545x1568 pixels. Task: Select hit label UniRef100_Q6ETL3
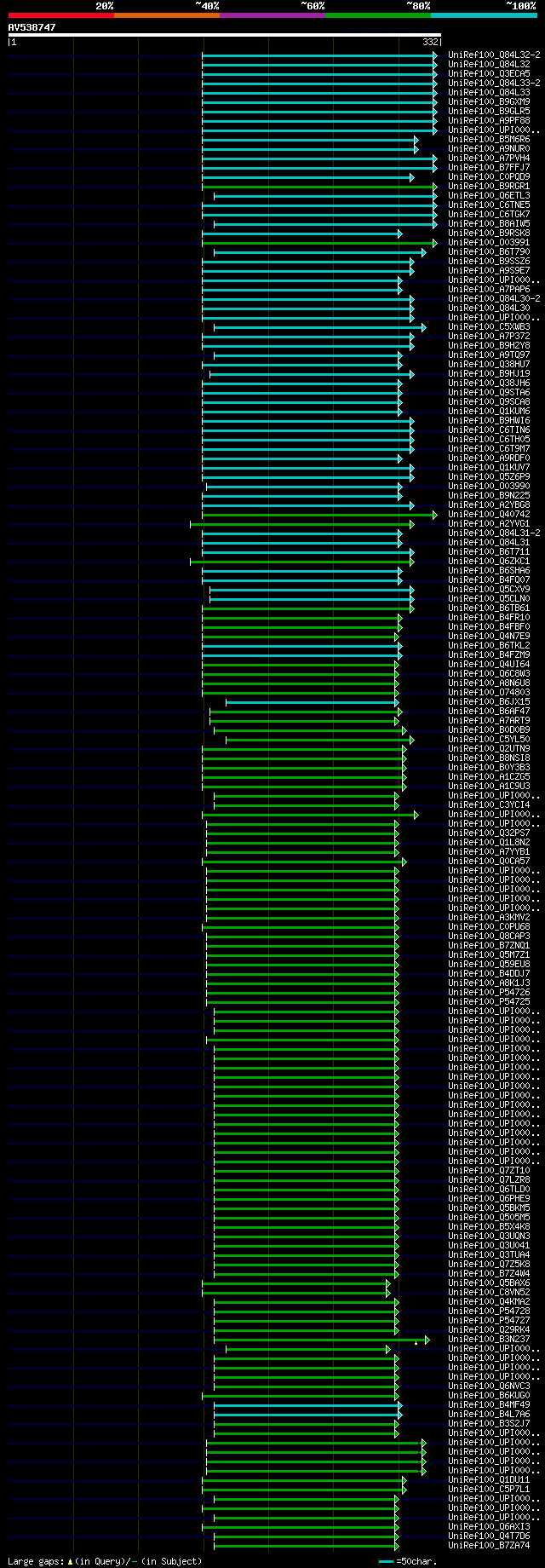click(x=489, y=195)
